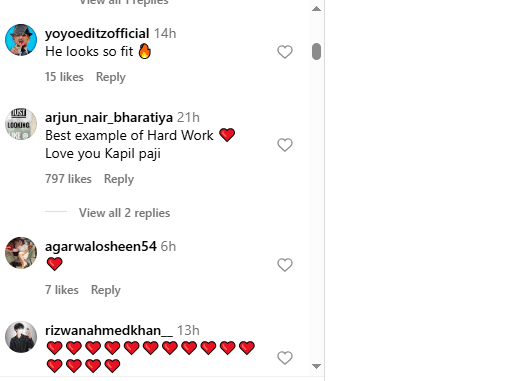Like arjun_nair_bharatiya's comment heart
The width and height of the screenshot is (519, 381).
click(285, 145)
